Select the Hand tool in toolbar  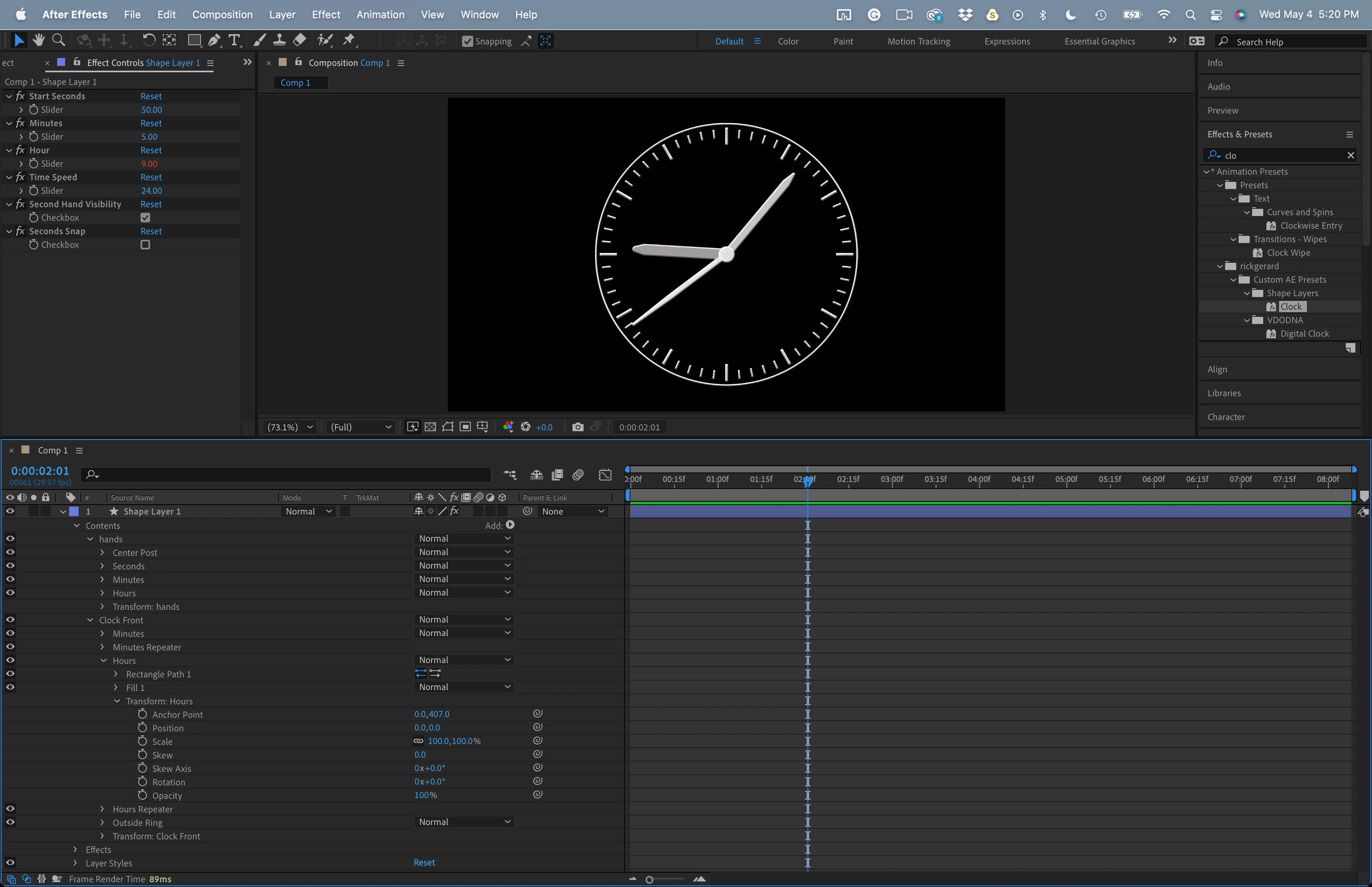39,40
